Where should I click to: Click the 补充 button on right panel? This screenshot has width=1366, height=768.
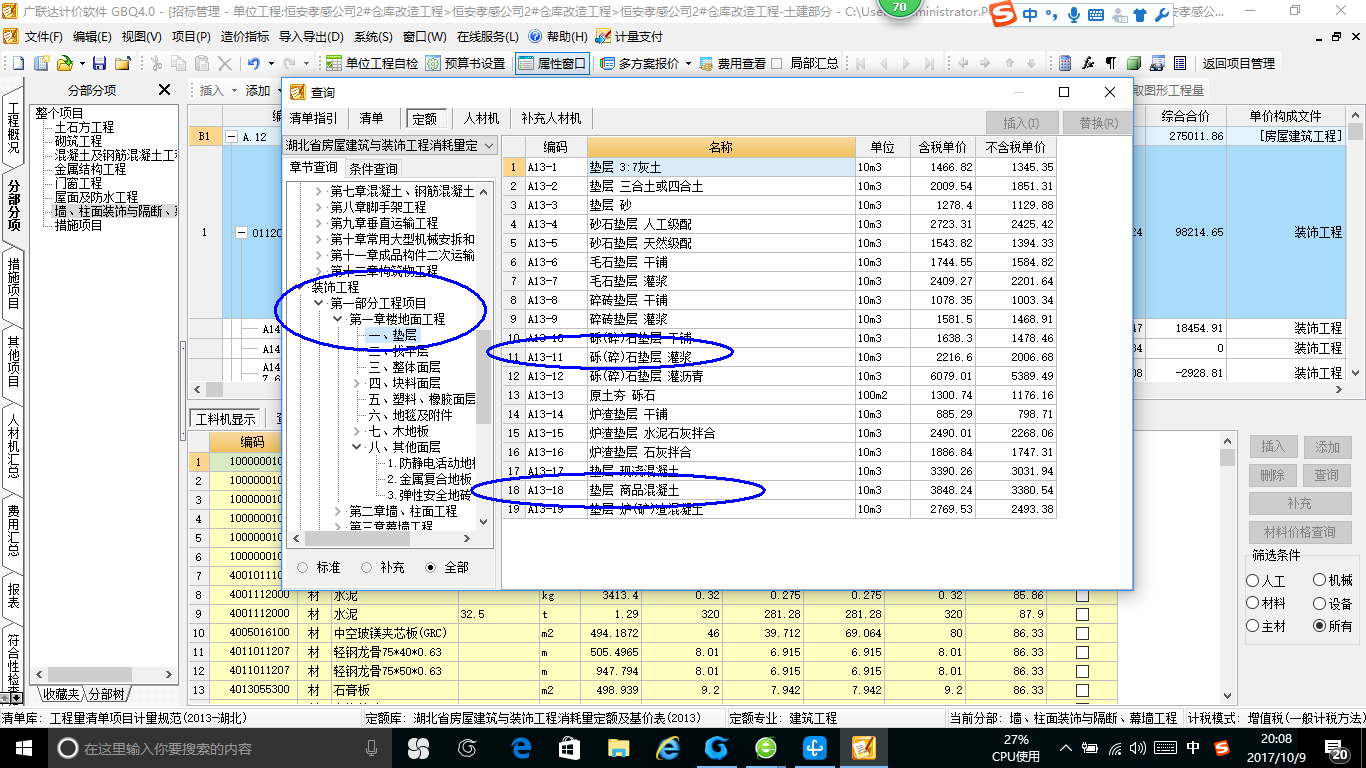coord(1300,503)
